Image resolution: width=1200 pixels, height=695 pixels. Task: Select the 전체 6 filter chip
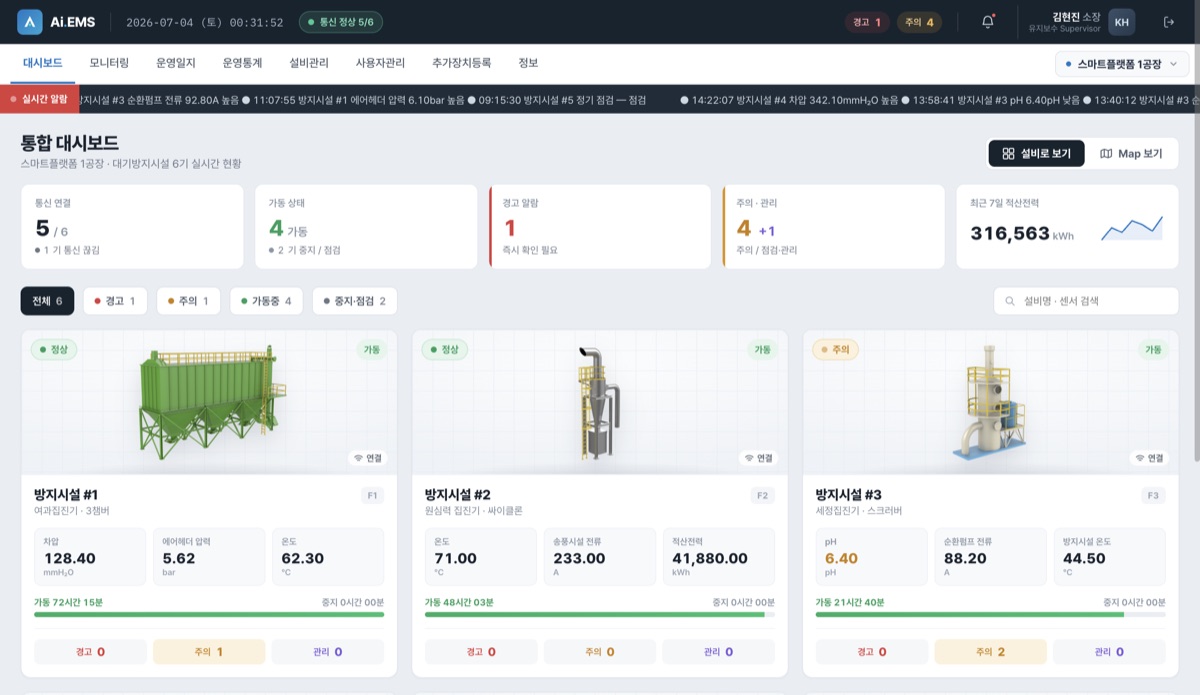pyautogui.click(x=47, y=301)
